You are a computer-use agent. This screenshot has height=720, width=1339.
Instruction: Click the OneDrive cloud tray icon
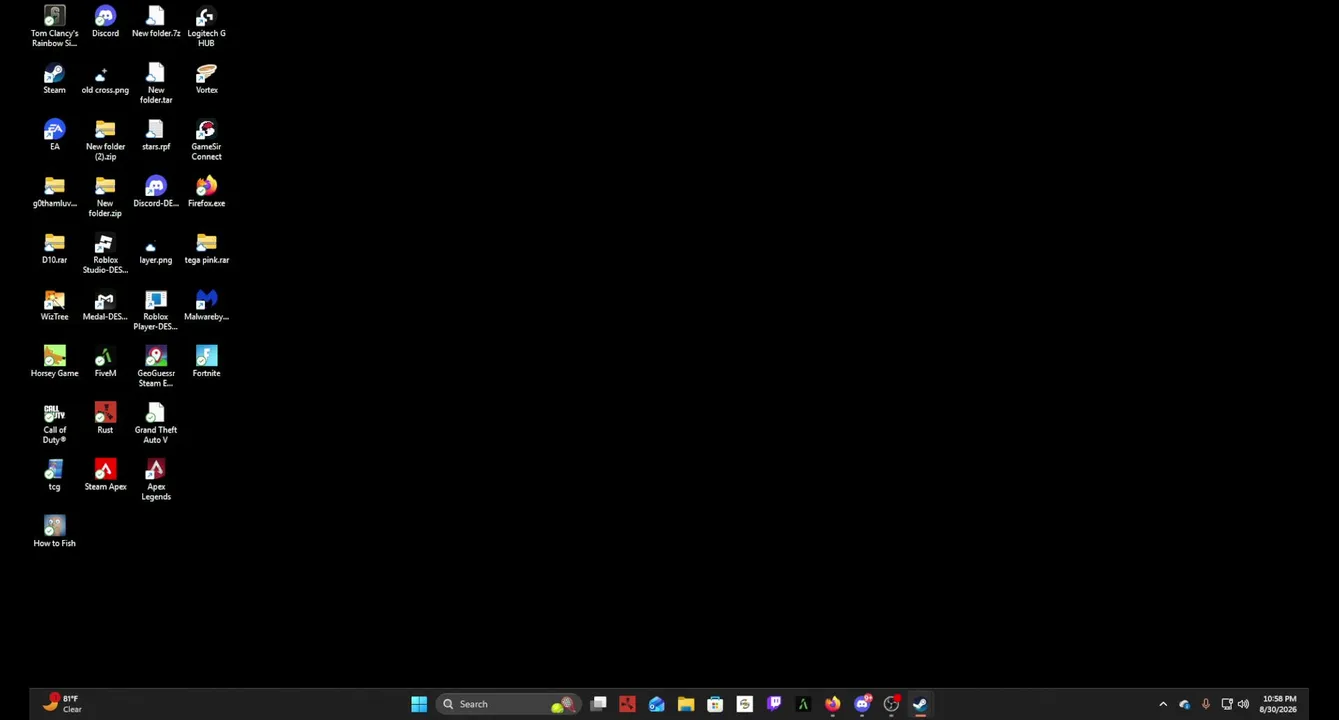click(1185, 704)
